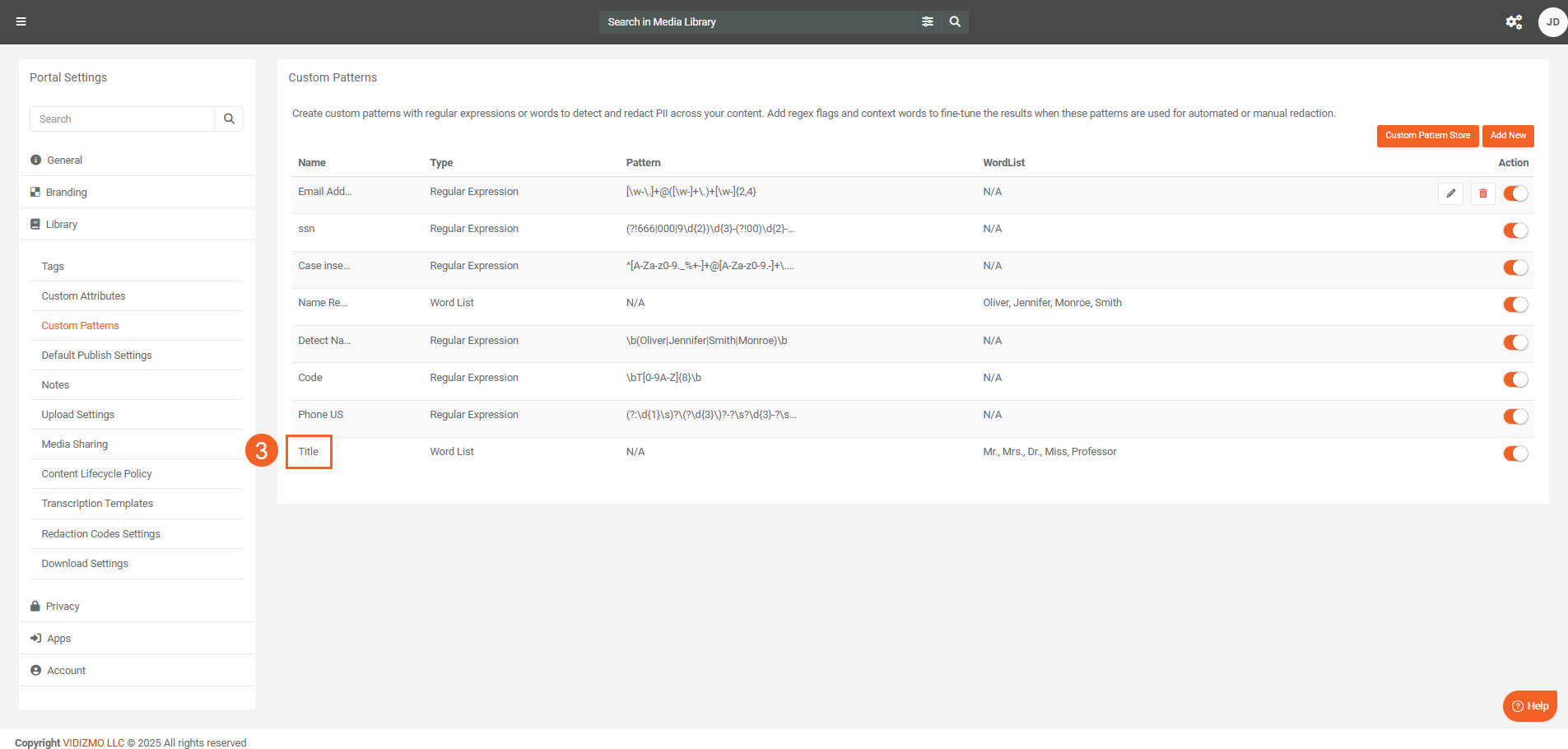1568x749 pixels.
Task: Disable the ssn pattern toggle
Action: (1514, 230)
